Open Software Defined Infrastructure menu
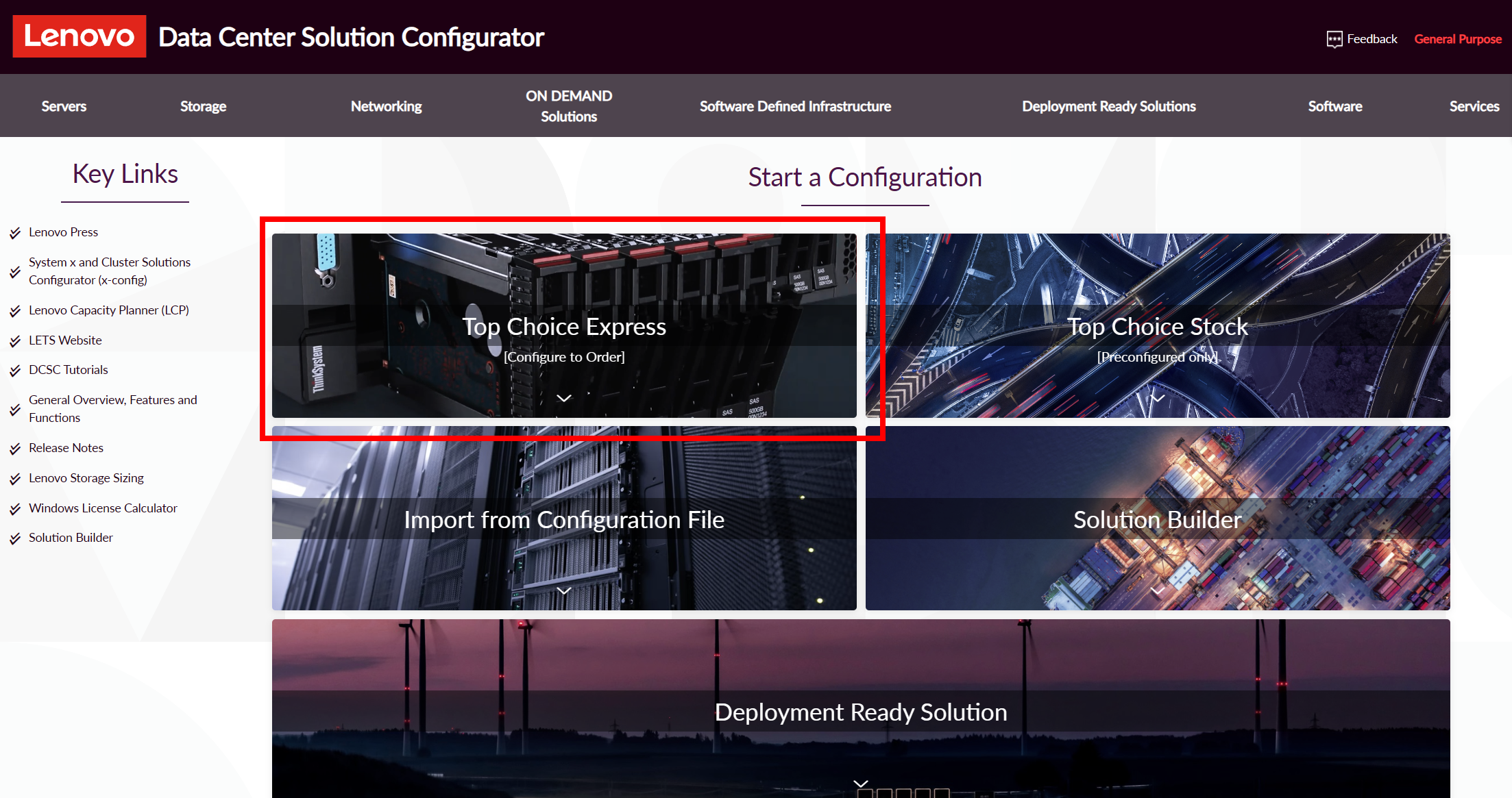This screenshot has width=1512, height=798. (795, 106)
